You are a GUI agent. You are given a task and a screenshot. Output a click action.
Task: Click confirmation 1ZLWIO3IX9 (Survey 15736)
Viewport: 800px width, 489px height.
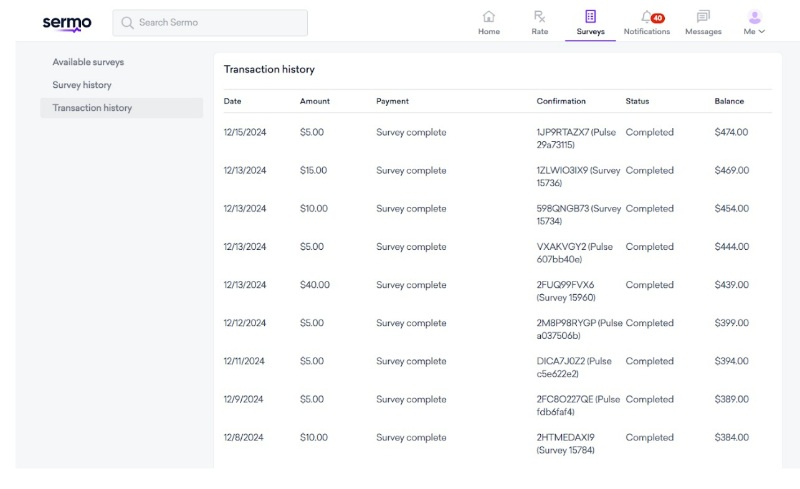tap(578, 177)
